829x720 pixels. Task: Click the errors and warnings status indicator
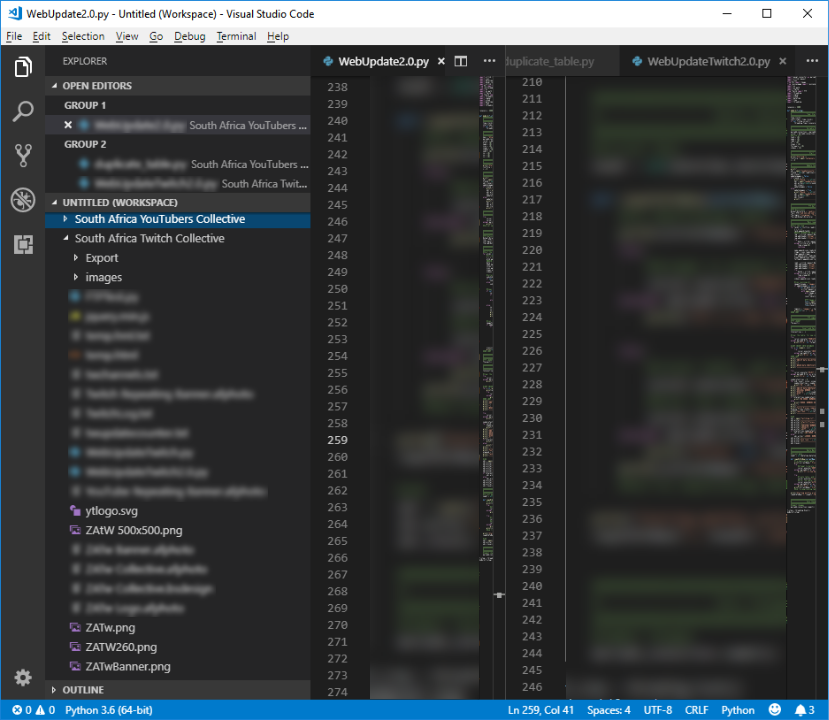(34, 710)
